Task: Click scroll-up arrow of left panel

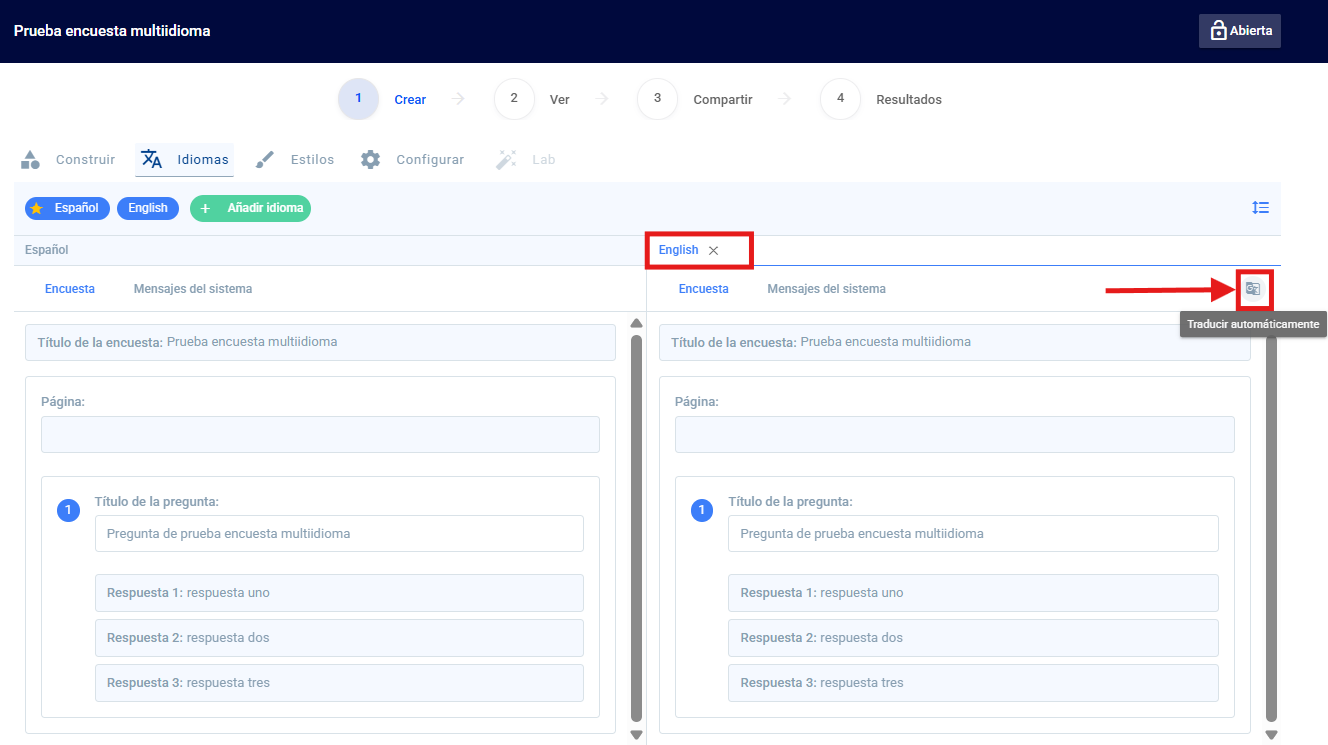Action: pos(636,323)
